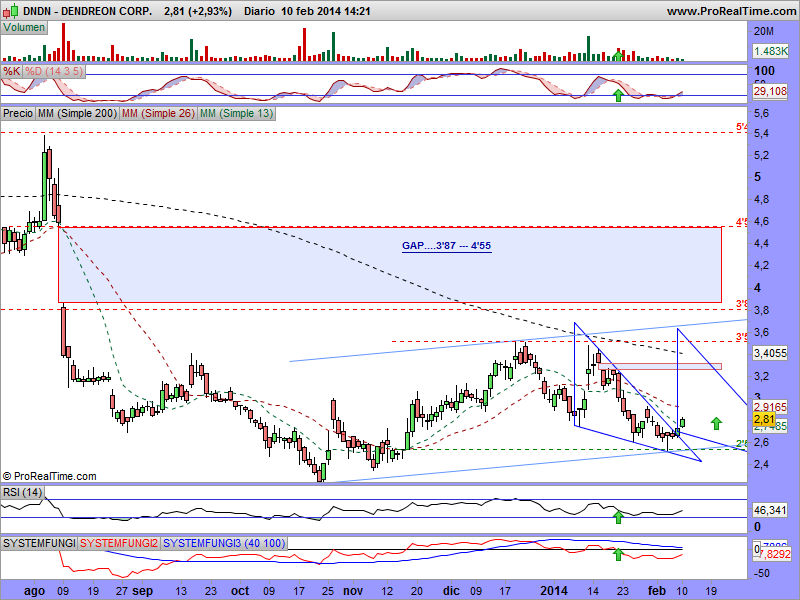Image resolution: width=800 pixels, height=600 pixels.
Task: Click the red 7,8292 value box
Action: pyautogui.click(x=774, y=554)
